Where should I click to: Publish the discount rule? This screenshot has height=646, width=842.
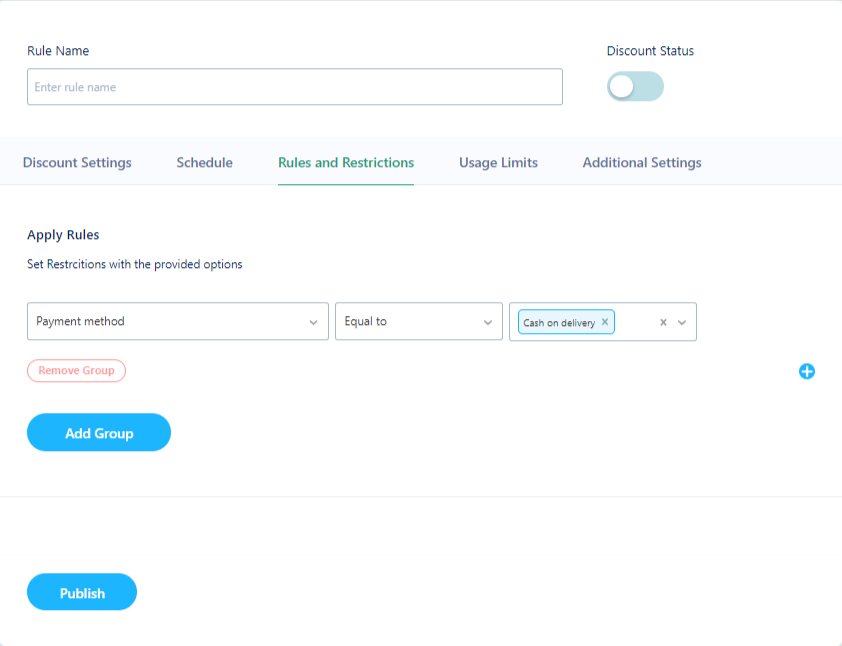[82, 592]
